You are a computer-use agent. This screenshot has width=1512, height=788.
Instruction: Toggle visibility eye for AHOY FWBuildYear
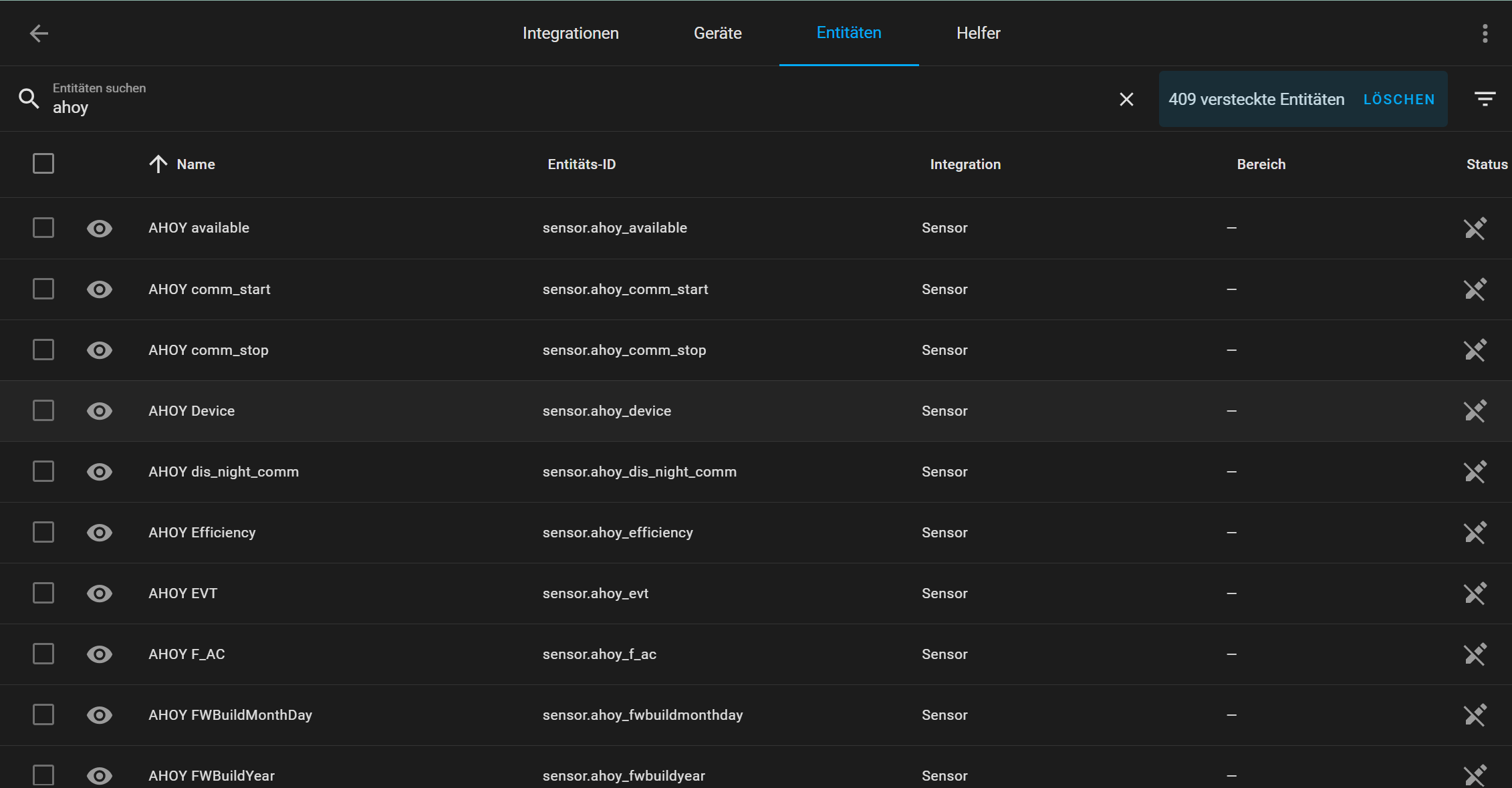99,775
